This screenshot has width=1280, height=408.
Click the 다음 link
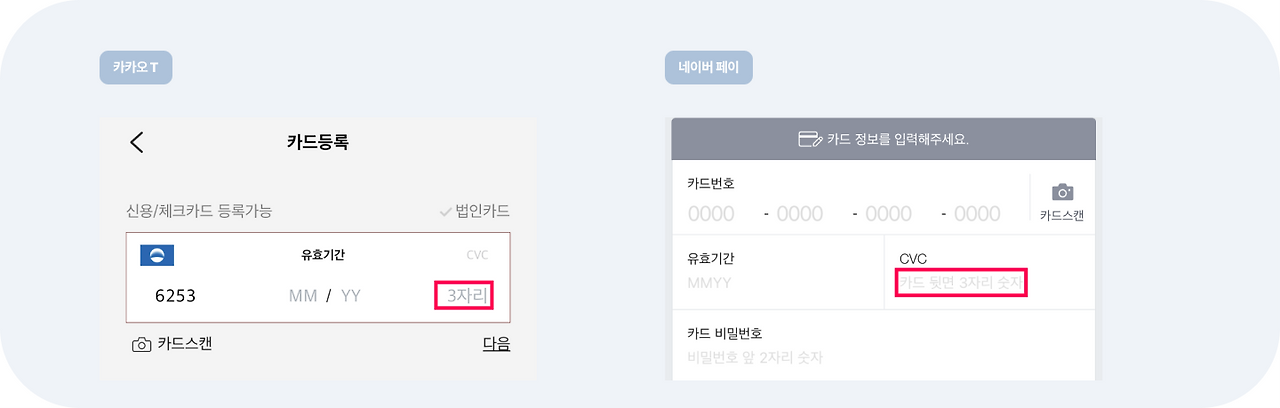tap(496, 344)
